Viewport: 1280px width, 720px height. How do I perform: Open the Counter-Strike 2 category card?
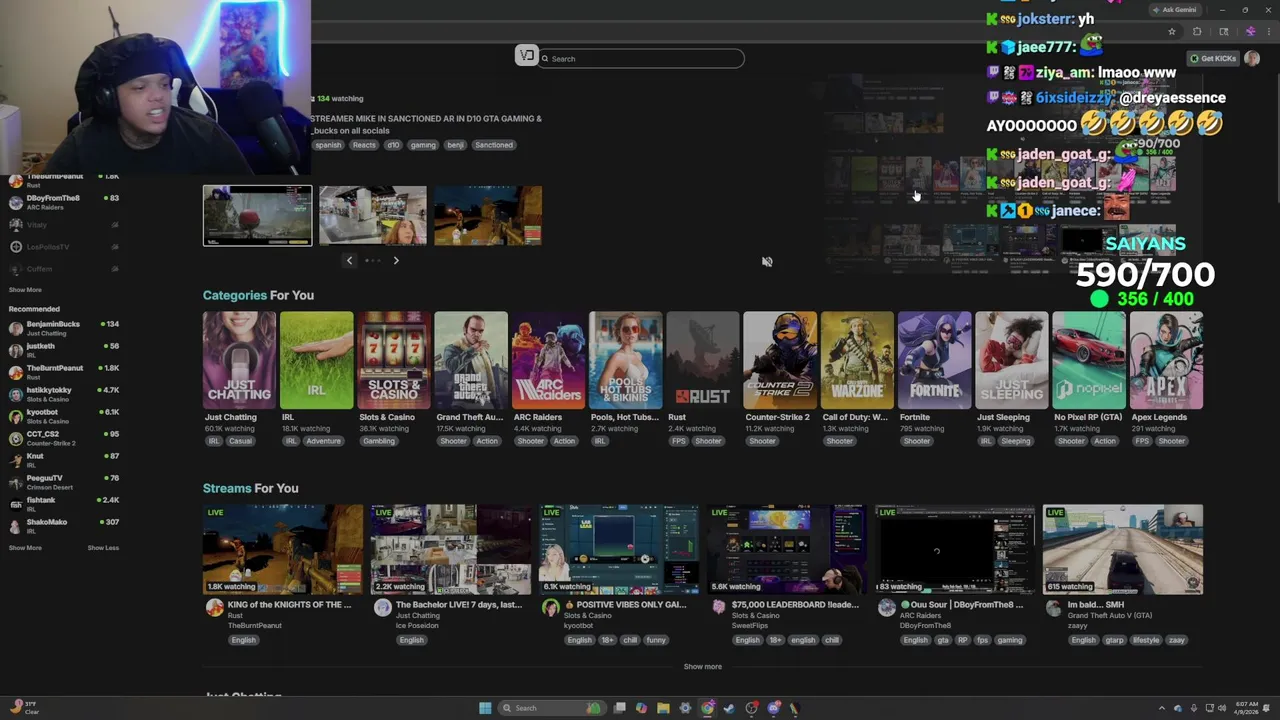[x=780, y=360]
